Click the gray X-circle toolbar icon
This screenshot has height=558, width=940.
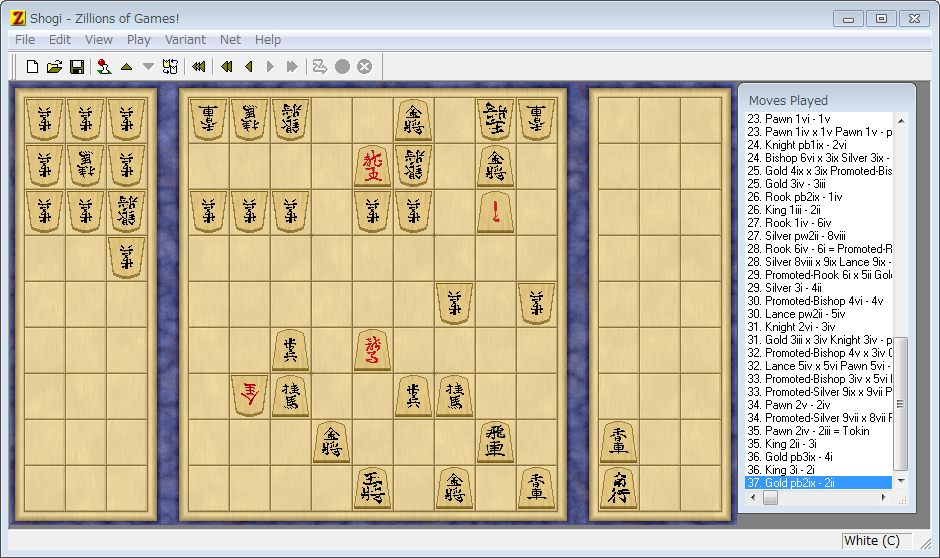(x=364, y=67)
